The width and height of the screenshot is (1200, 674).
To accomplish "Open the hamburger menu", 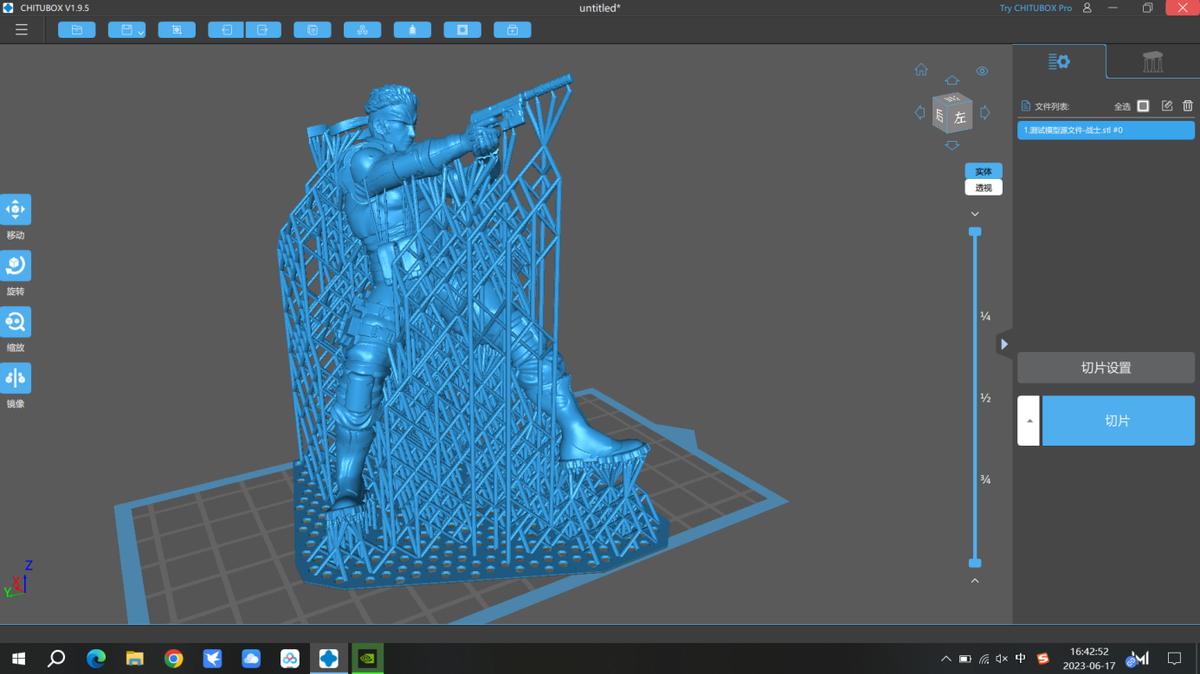I will coord(21,29).
